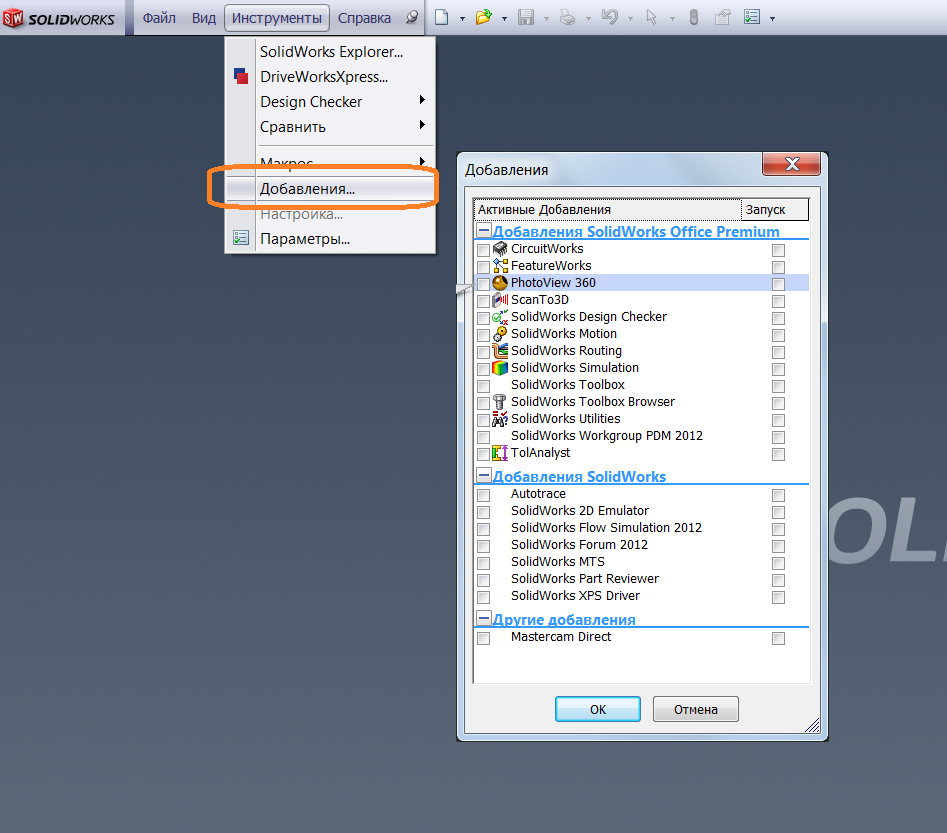Open a file via folder icon
Screen dimensions: 947x833
point(483,18)
